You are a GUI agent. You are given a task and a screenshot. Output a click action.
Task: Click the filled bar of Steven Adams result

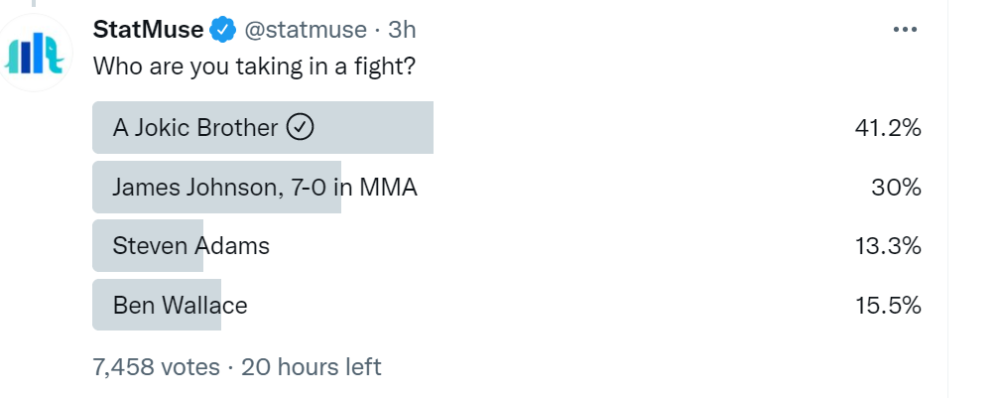tap(148, 246)
